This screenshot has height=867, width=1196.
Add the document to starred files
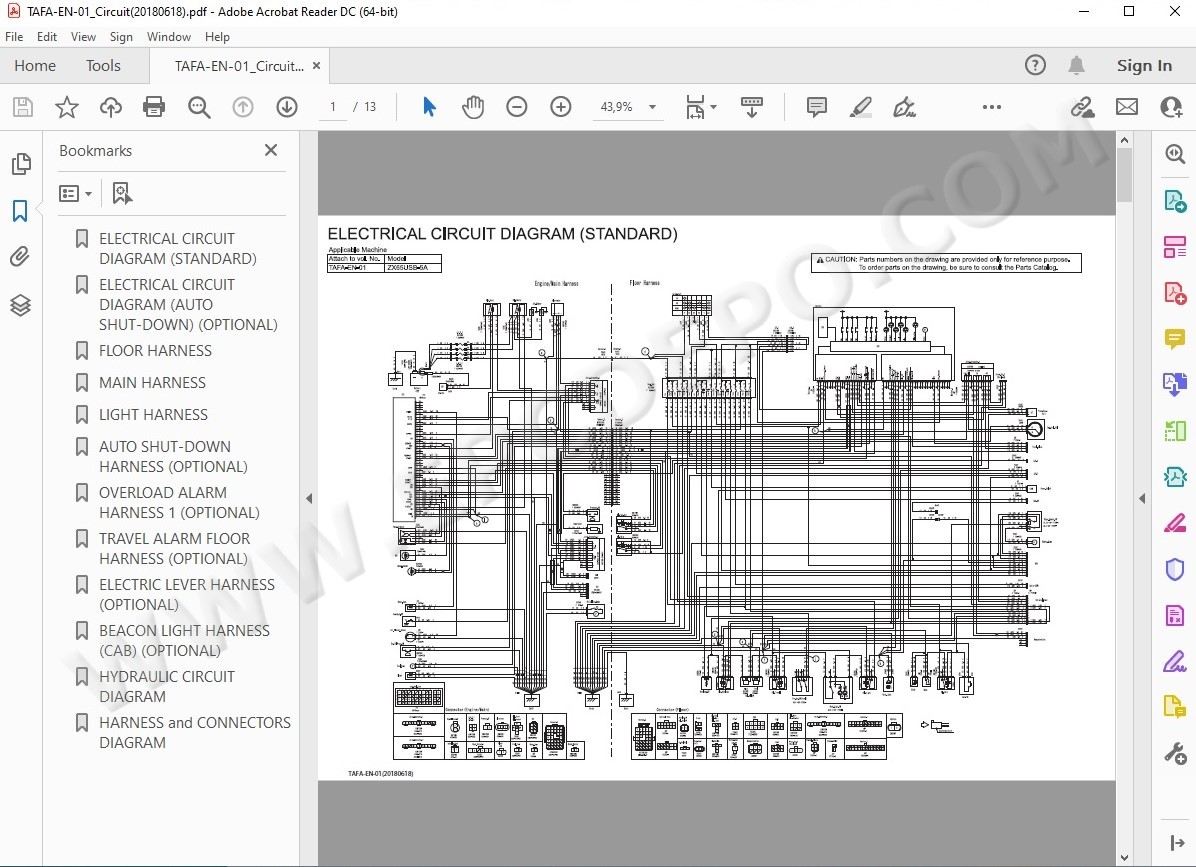coord(67,107)
